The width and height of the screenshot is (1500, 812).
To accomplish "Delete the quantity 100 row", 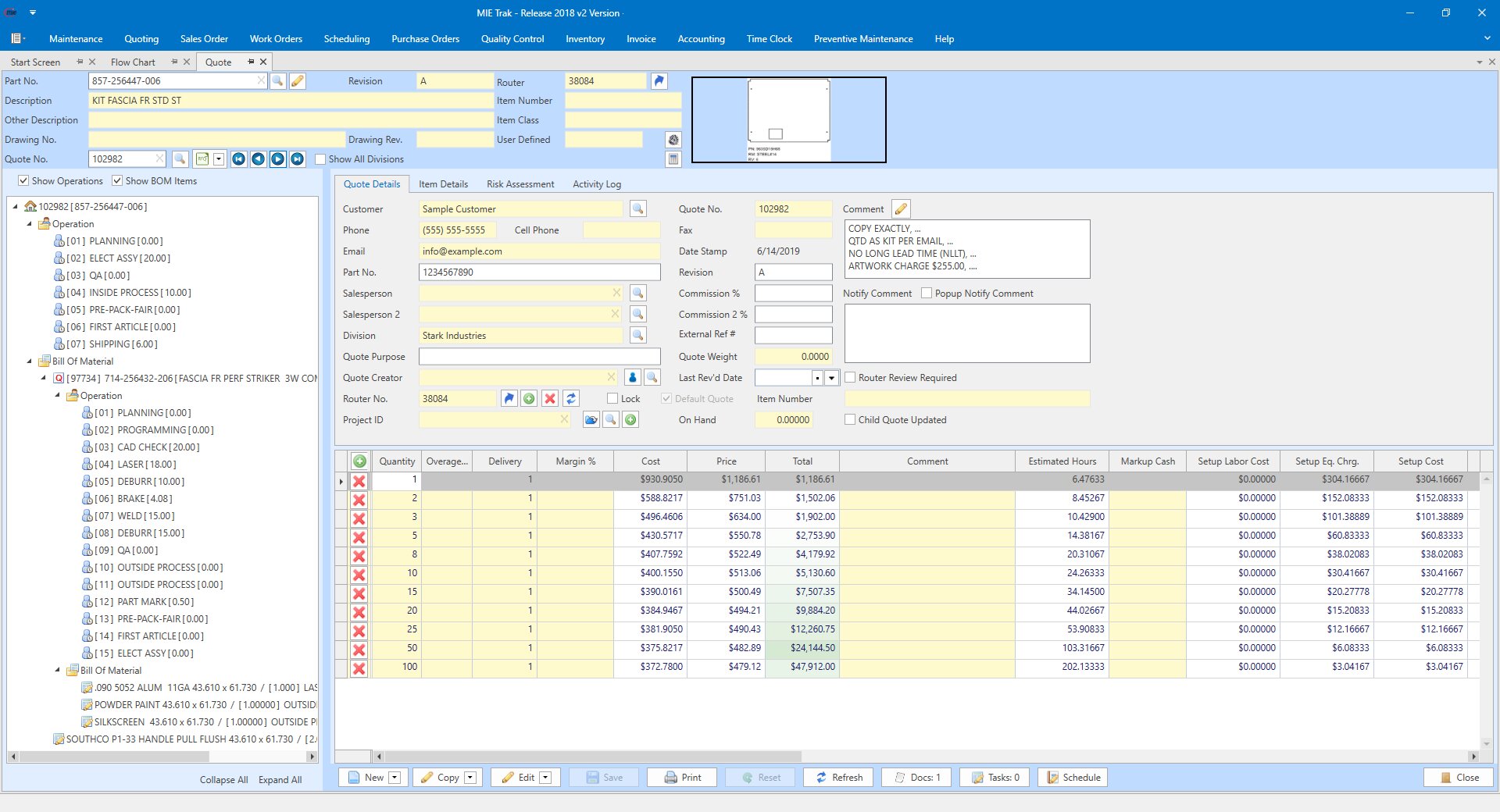I will tap(359, 668).
